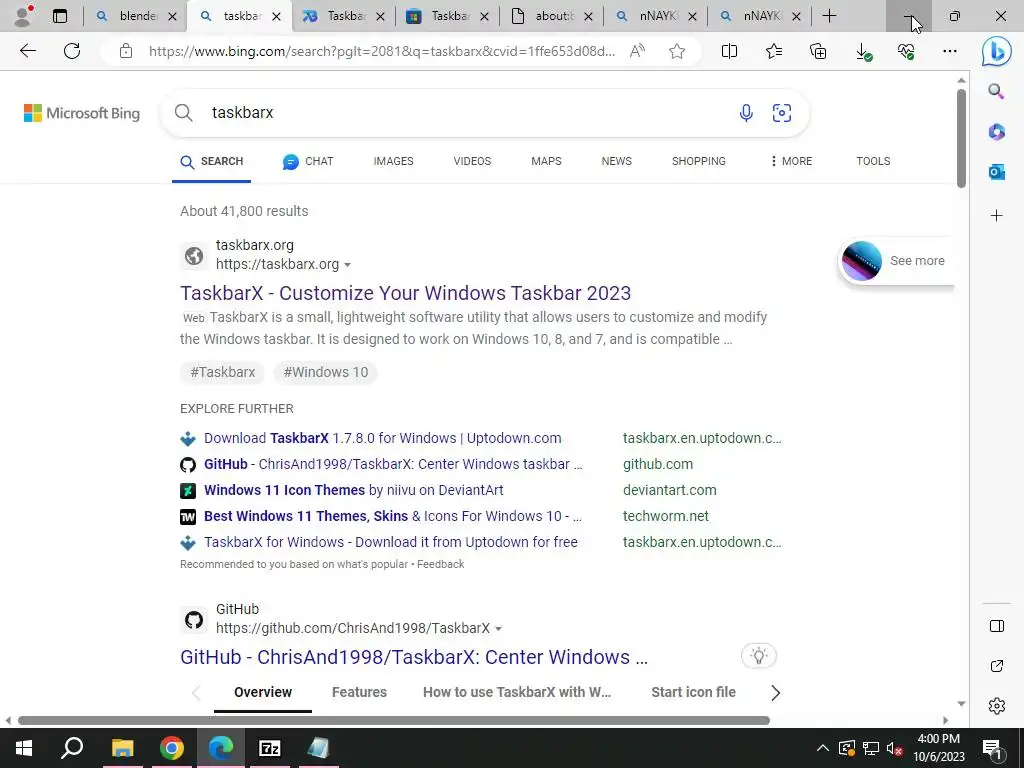Open a new browser tab
The image size is (1024, 768).
pos(829,16)
